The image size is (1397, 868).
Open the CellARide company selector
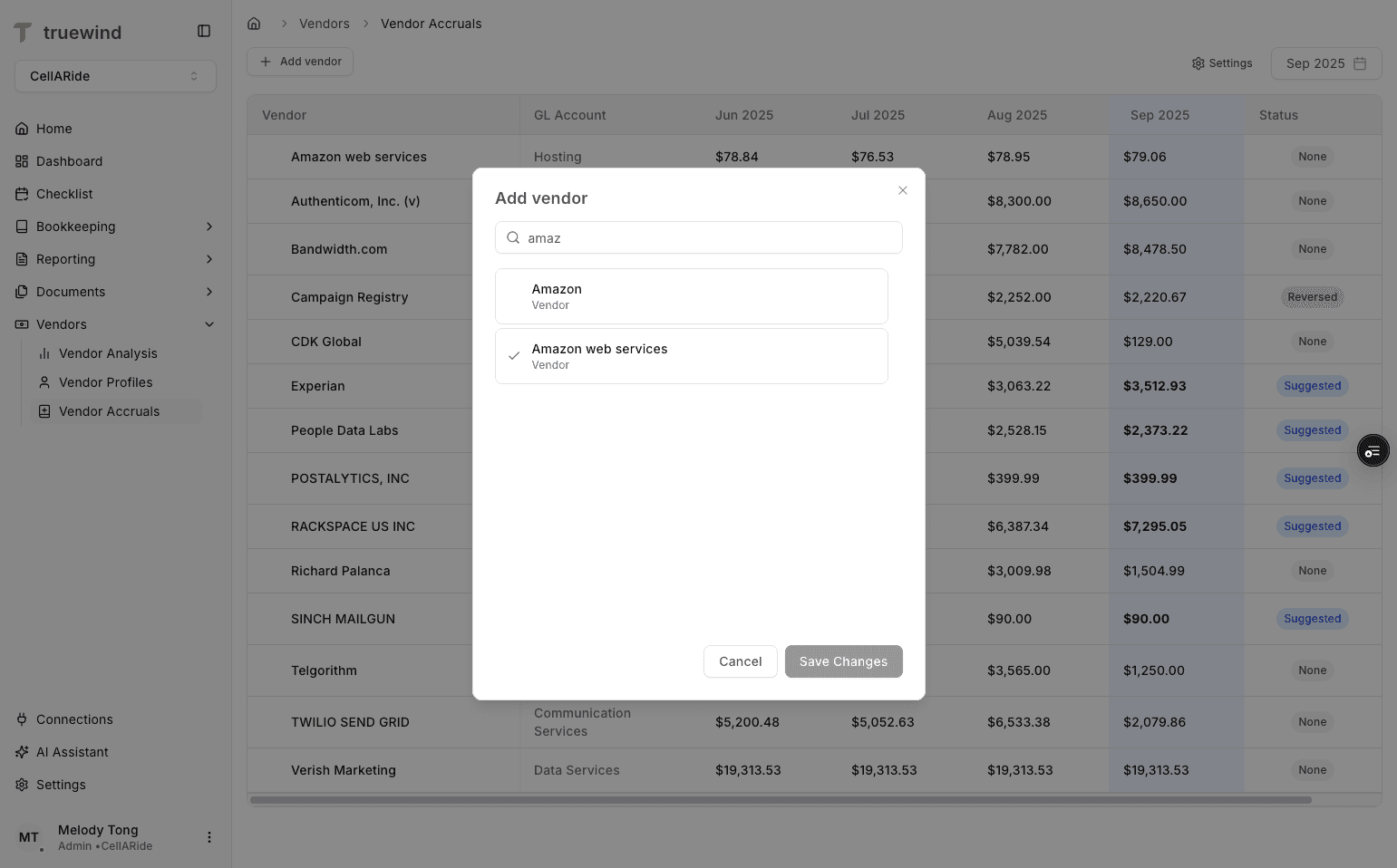tap(115, 76)
